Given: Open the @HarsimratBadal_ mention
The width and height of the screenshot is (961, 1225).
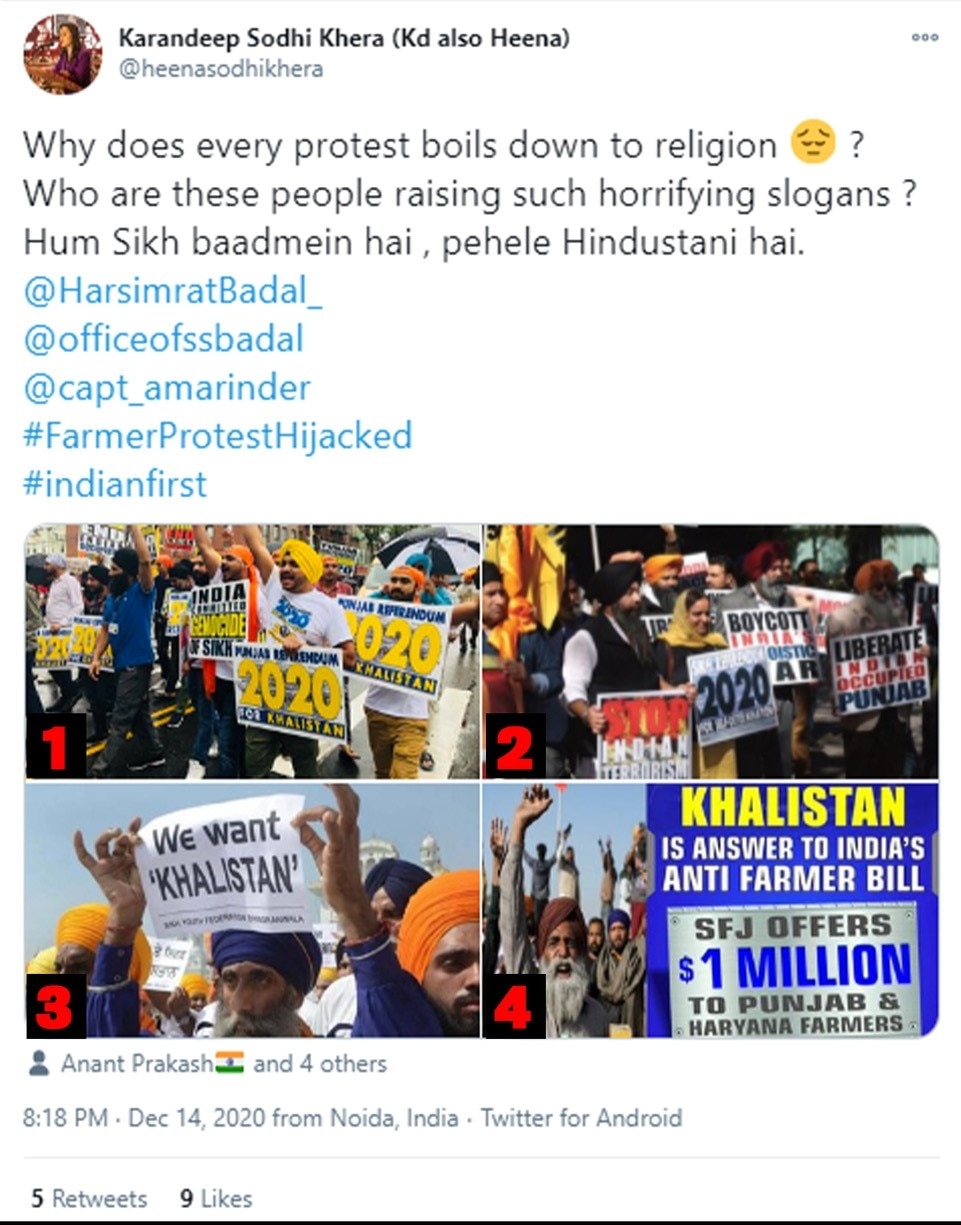Looking at the screenshot, I should tap(173, 291).
